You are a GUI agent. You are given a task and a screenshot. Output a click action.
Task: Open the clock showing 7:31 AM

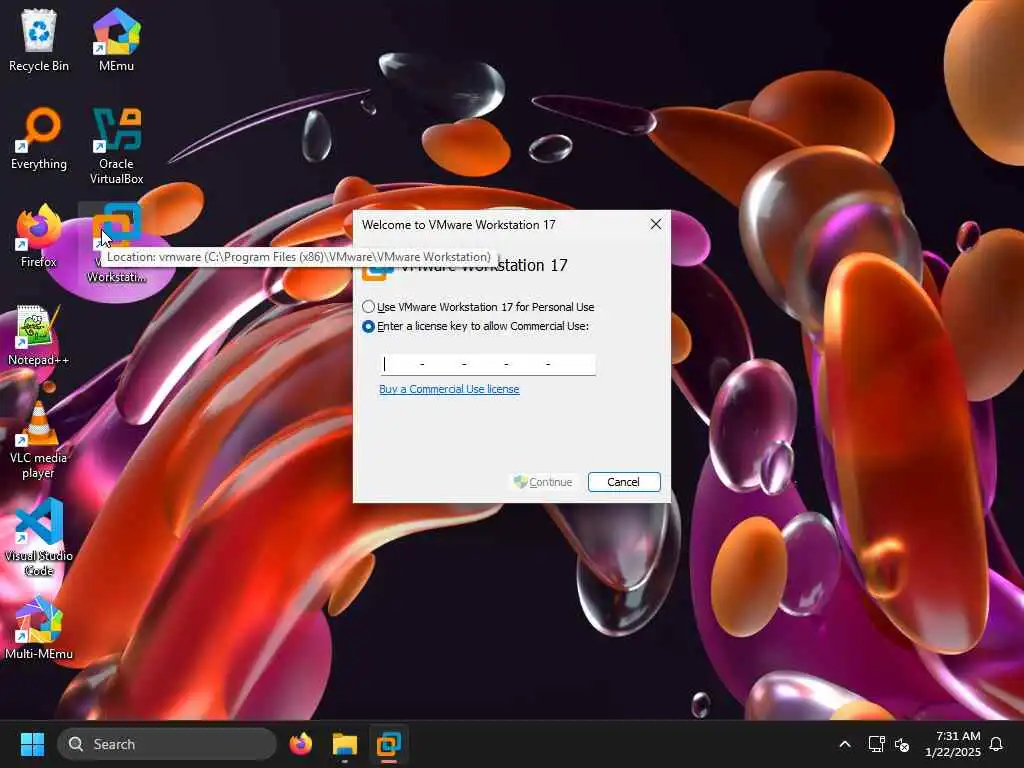pos(952,744)
